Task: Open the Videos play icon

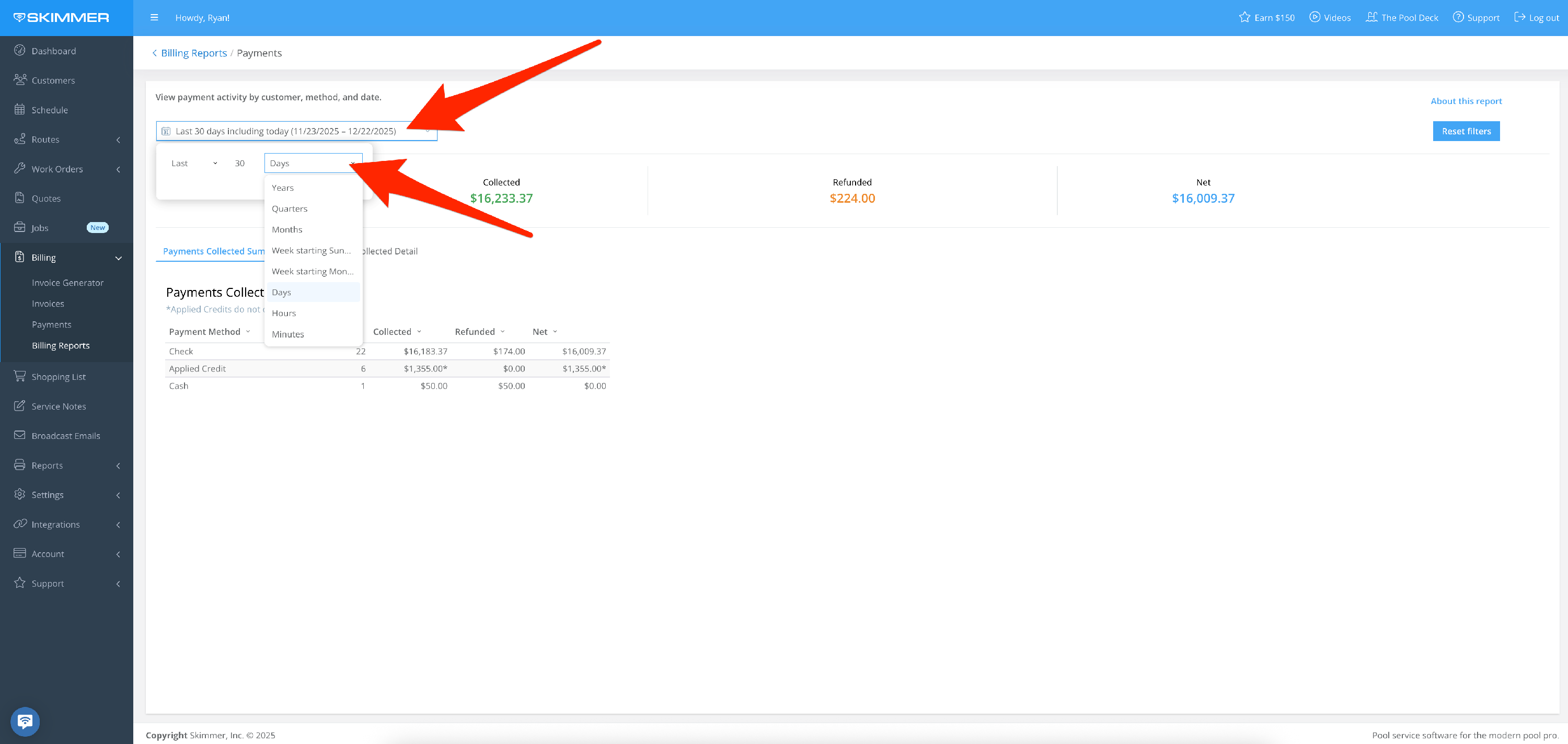Action: (x=1315, y=17)
